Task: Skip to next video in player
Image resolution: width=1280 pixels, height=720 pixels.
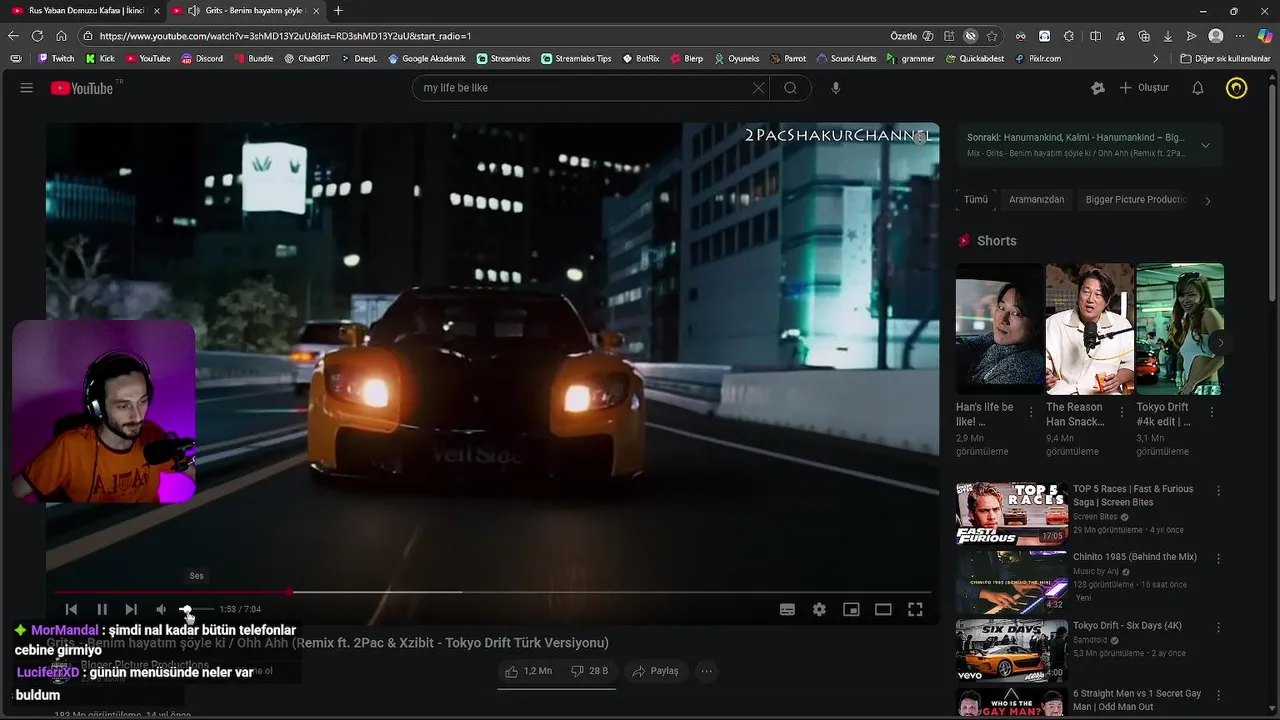Action: [131, 609]
